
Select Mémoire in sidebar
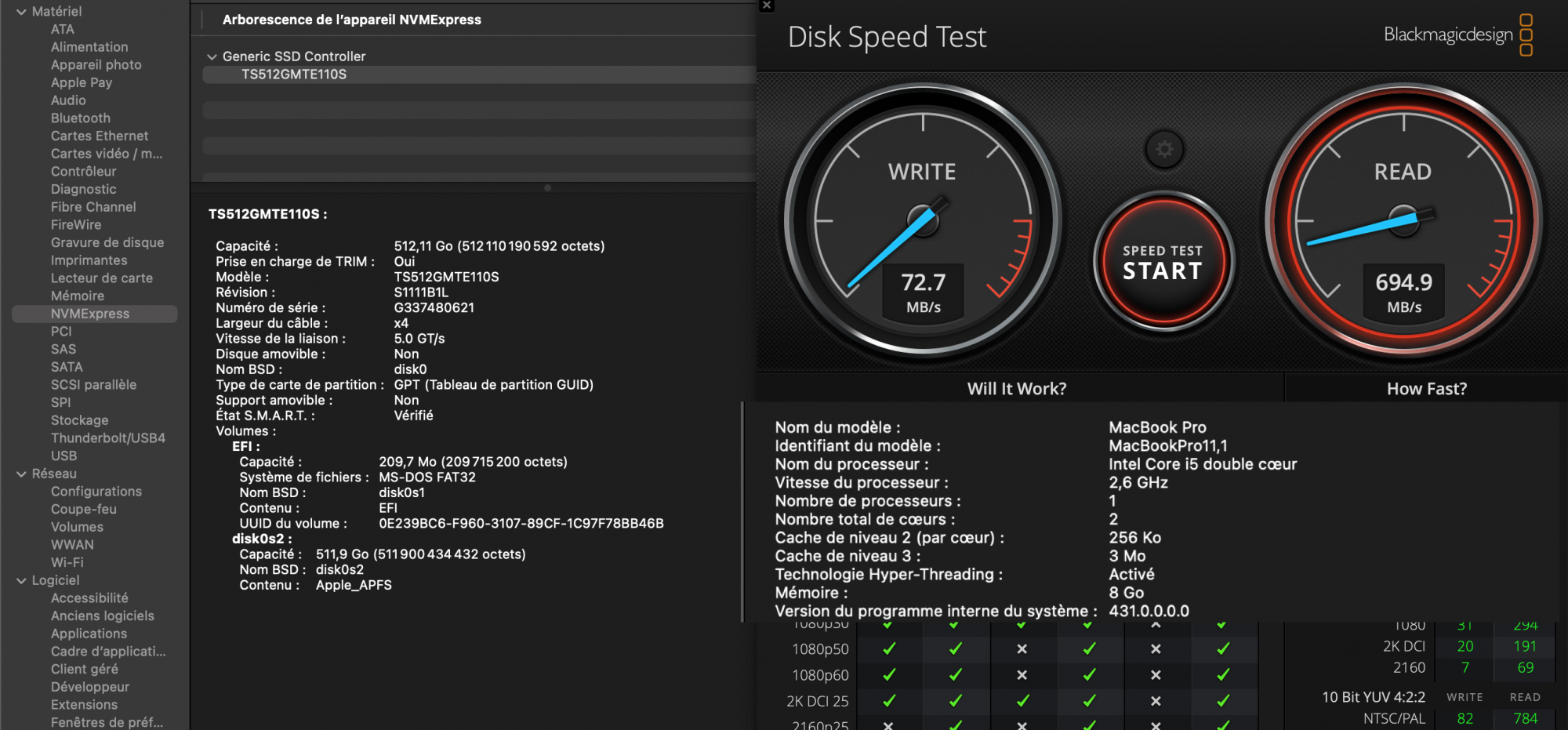[78, 296]
